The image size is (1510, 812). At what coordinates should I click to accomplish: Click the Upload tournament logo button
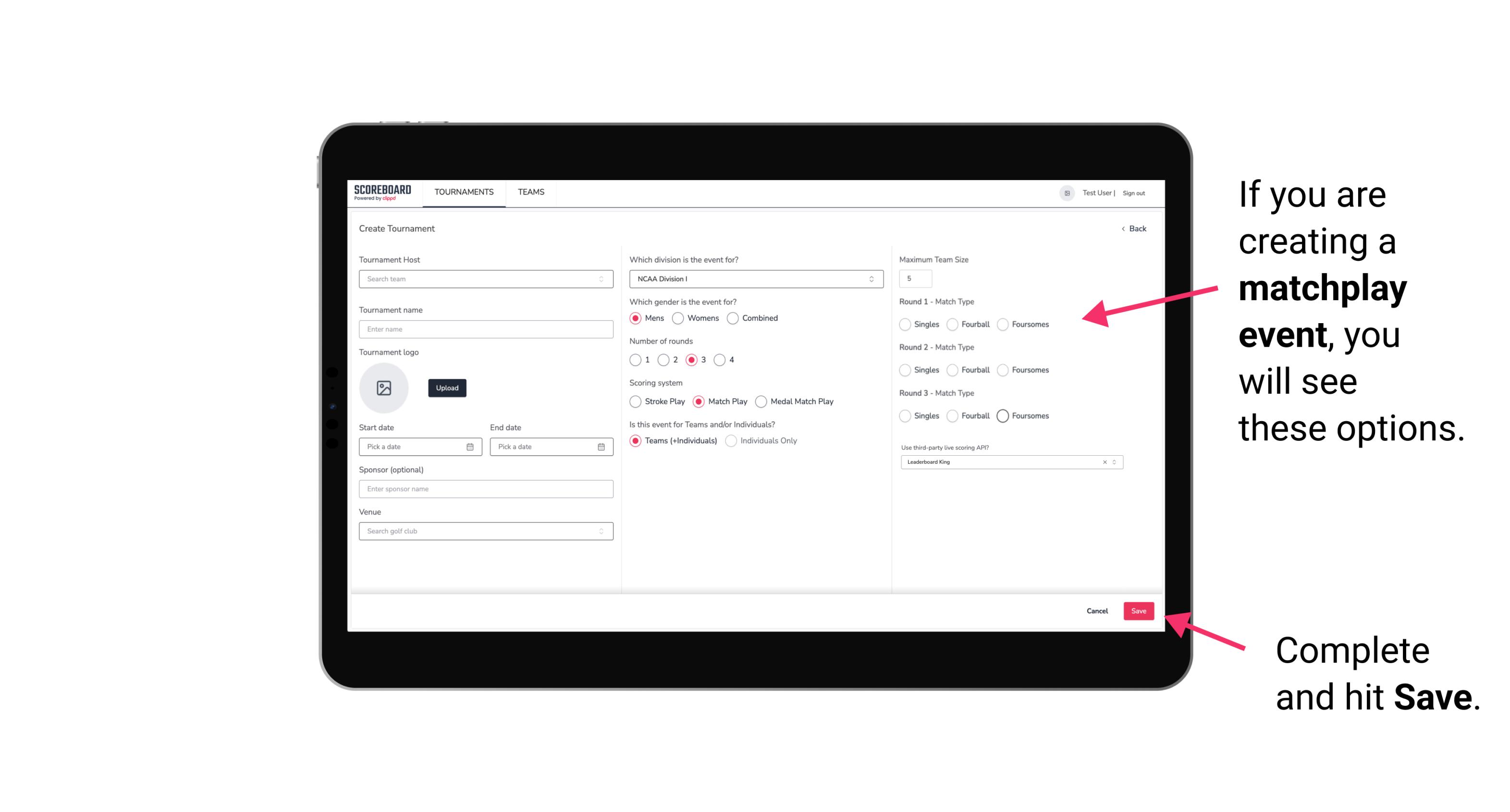[x=447, y=388]
